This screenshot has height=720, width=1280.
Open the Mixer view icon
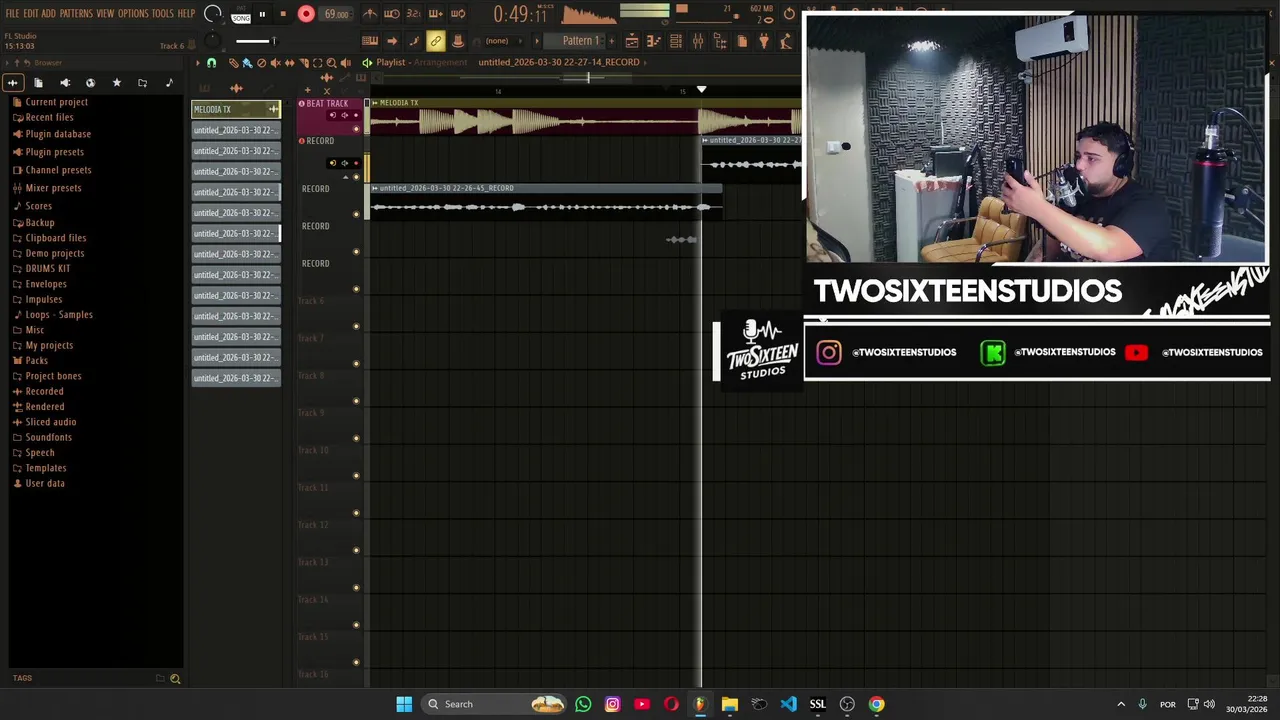click(698, 41)
